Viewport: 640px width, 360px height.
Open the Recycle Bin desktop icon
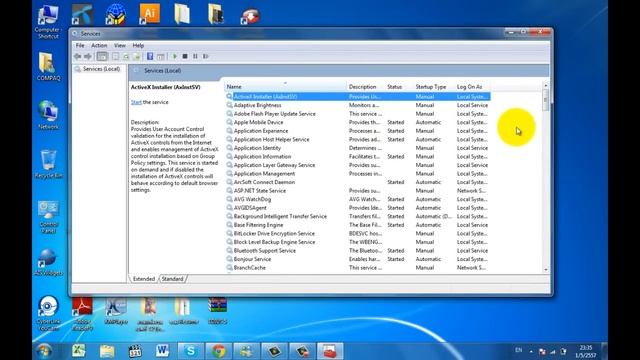pos(49,164)
